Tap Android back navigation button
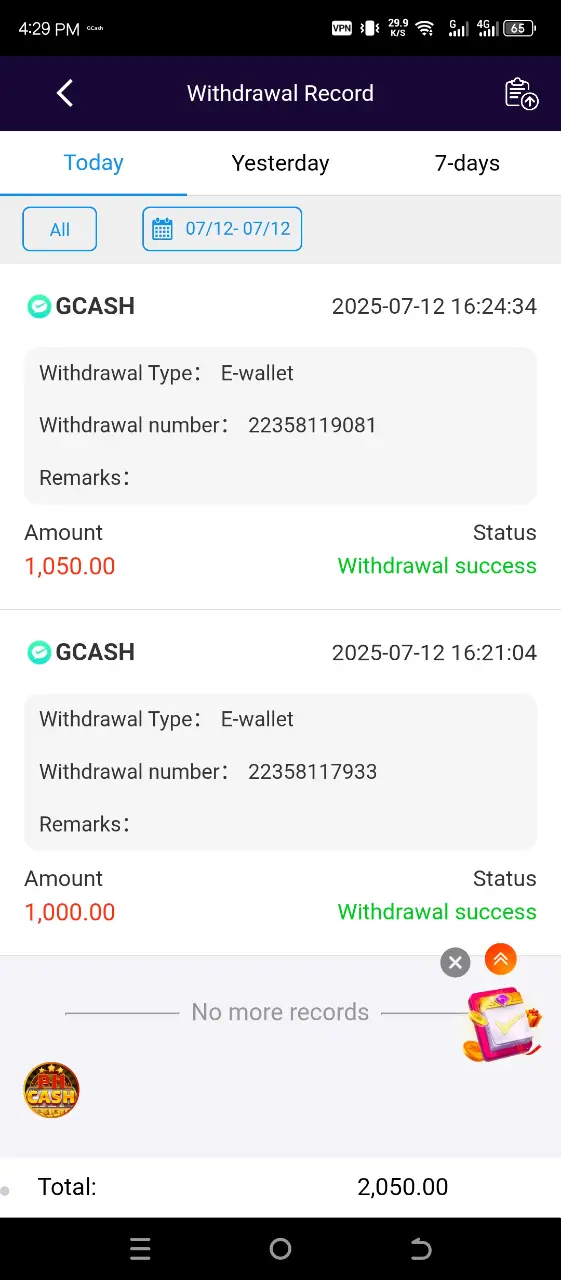 point(421,1248)
